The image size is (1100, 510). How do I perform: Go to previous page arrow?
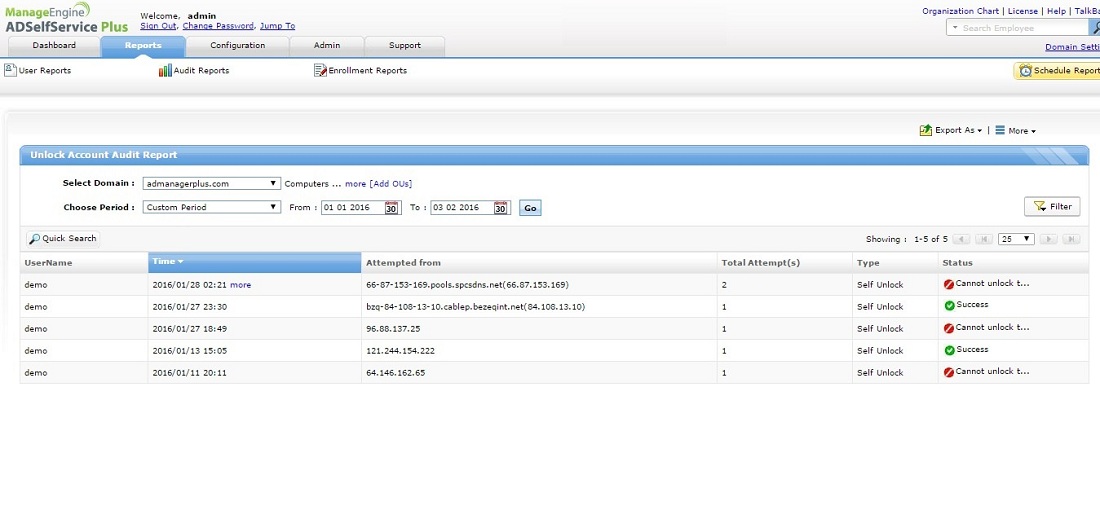coord(962,239)
